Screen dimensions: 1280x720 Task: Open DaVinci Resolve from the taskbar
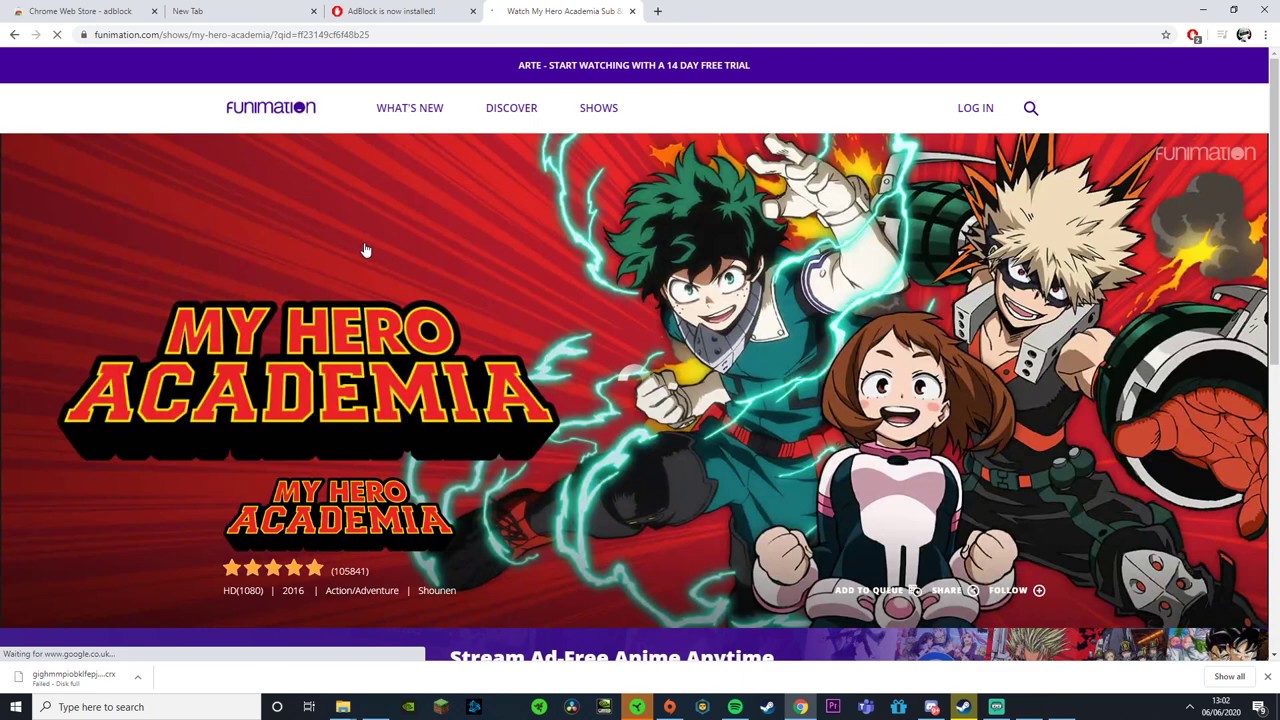point(571,707)
